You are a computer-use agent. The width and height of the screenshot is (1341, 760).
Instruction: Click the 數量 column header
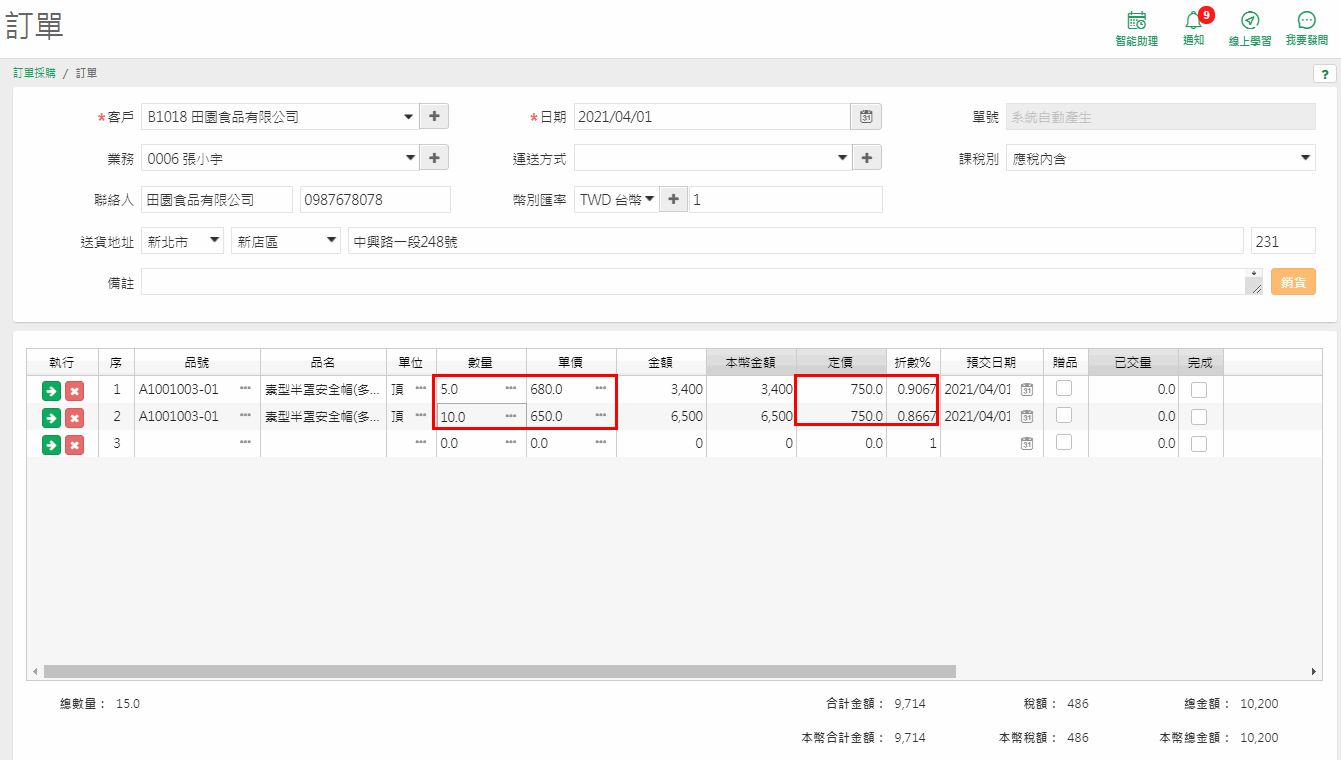point(481,363)
